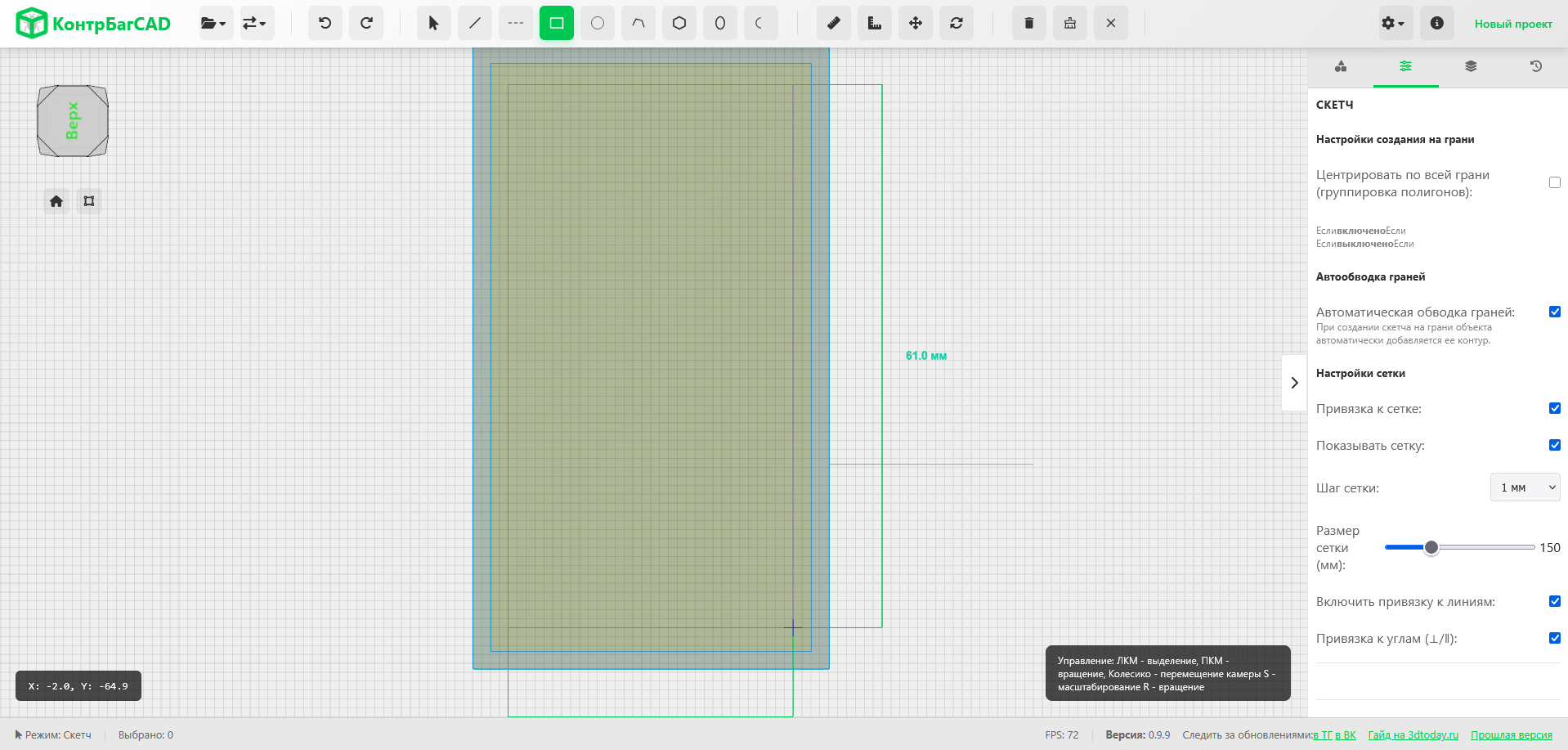Toggle the 'Показывать сетку' checkbox
The image size is (1568, 750).
click(x=1555, y=445)
